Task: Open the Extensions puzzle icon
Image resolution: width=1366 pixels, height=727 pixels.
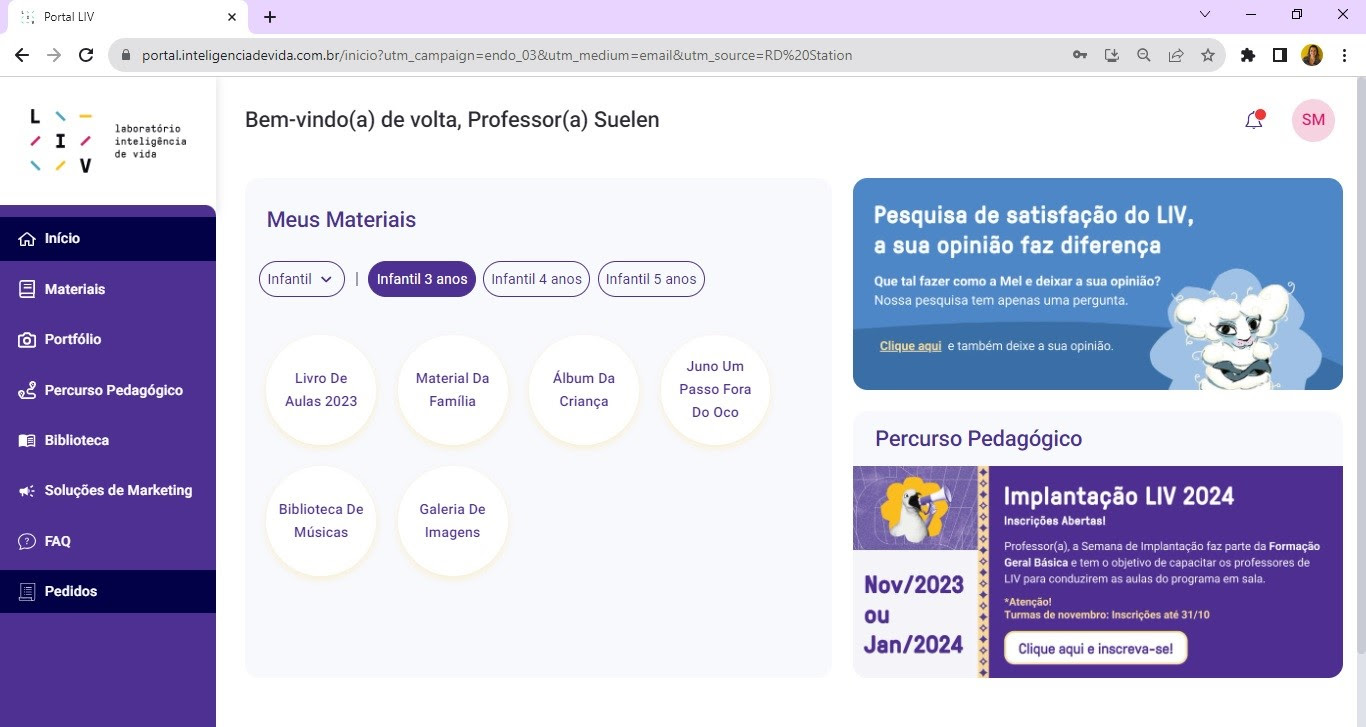Action: (1247, 55)
